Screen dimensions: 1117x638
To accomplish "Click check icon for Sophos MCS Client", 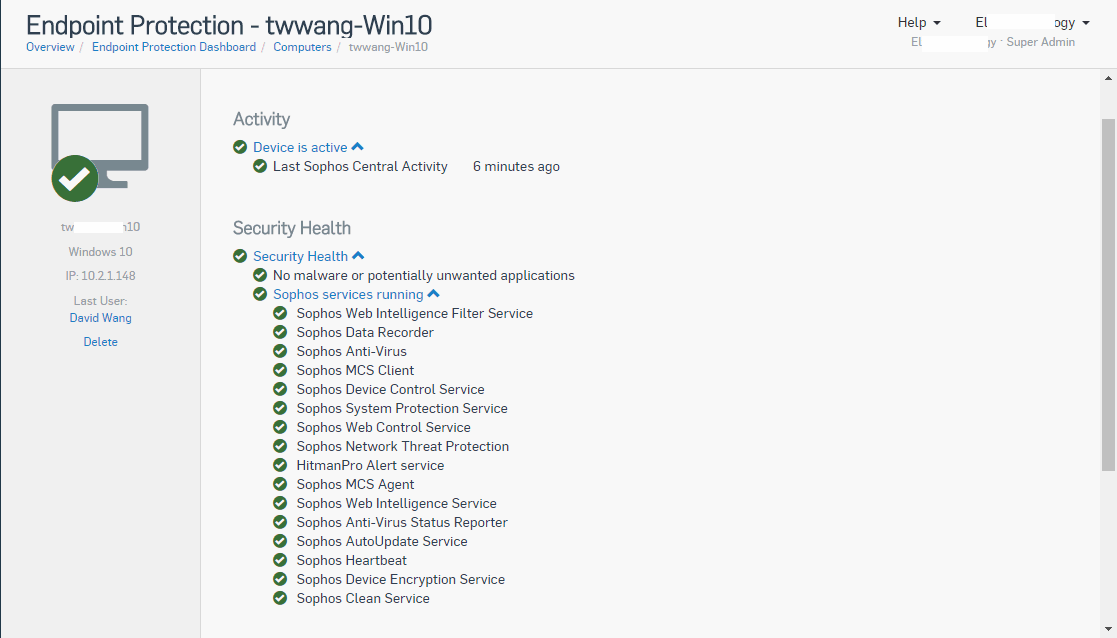I will coord(280,370).
